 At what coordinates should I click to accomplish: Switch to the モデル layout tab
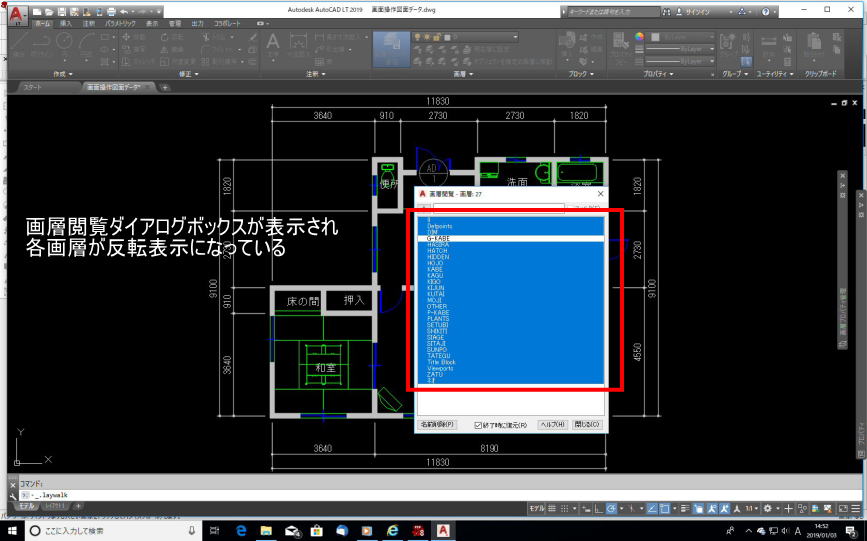27,506
